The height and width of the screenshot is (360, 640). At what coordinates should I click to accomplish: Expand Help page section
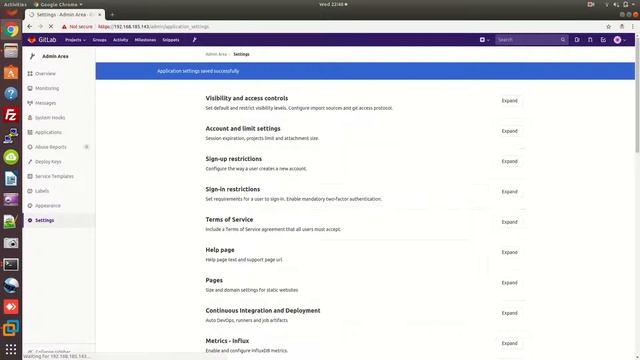tap(509, 252)
